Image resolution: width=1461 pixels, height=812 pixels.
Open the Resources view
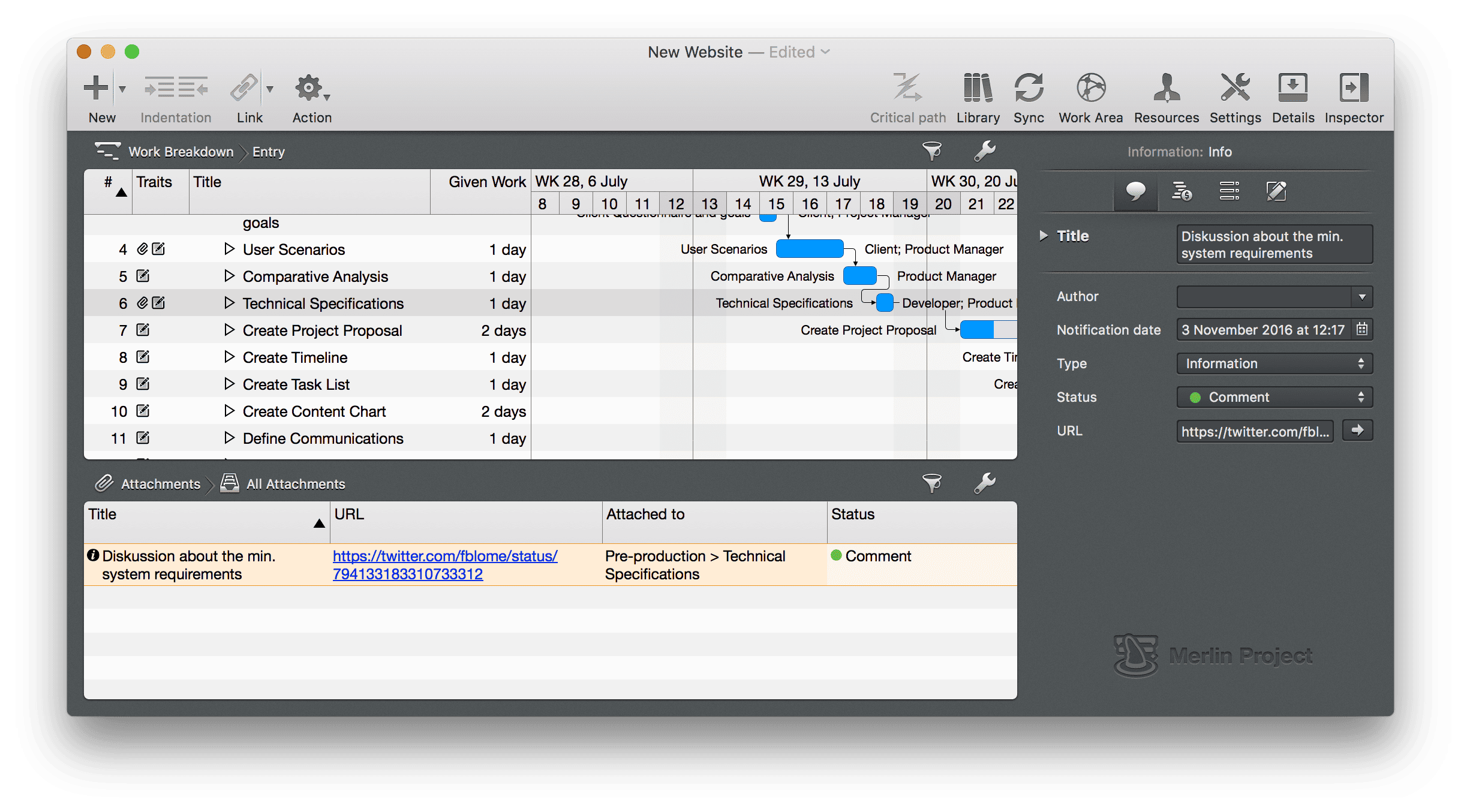[x=1165, y=96]
